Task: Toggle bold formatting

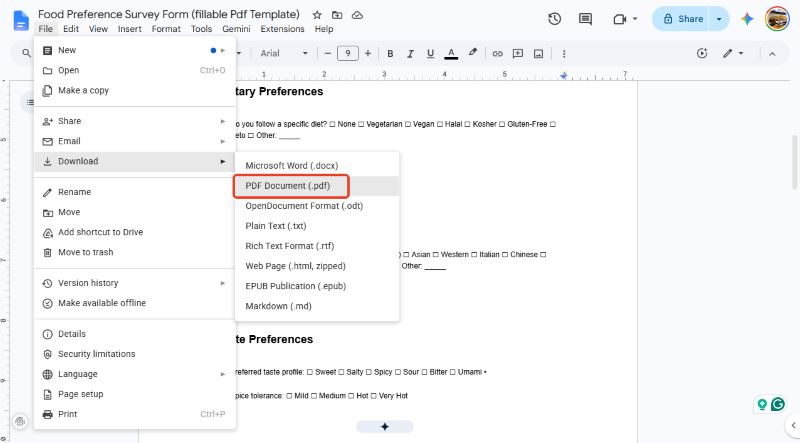Action: tap(390, 53)
